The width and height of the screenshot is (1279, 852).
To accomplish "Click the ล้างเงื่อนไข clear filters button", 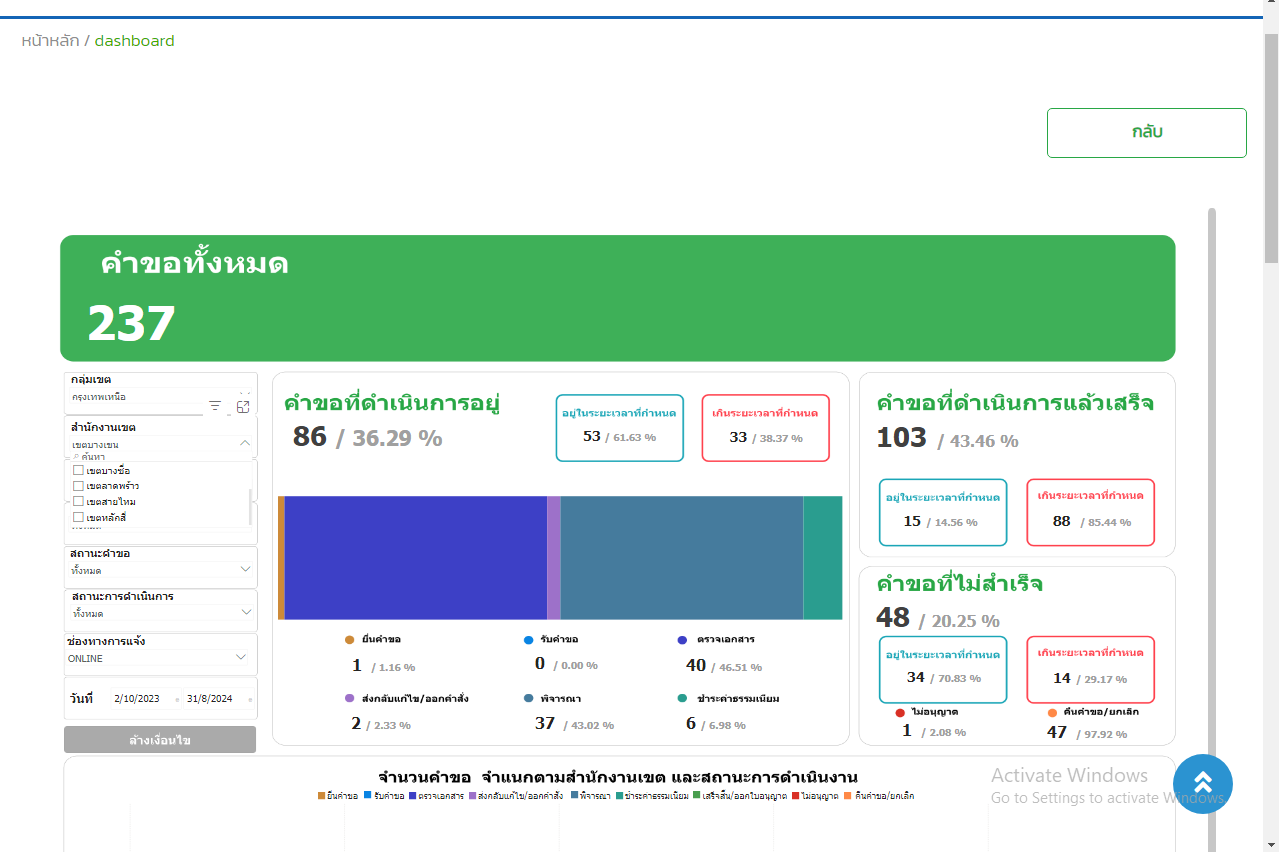I will coord(160,740).
